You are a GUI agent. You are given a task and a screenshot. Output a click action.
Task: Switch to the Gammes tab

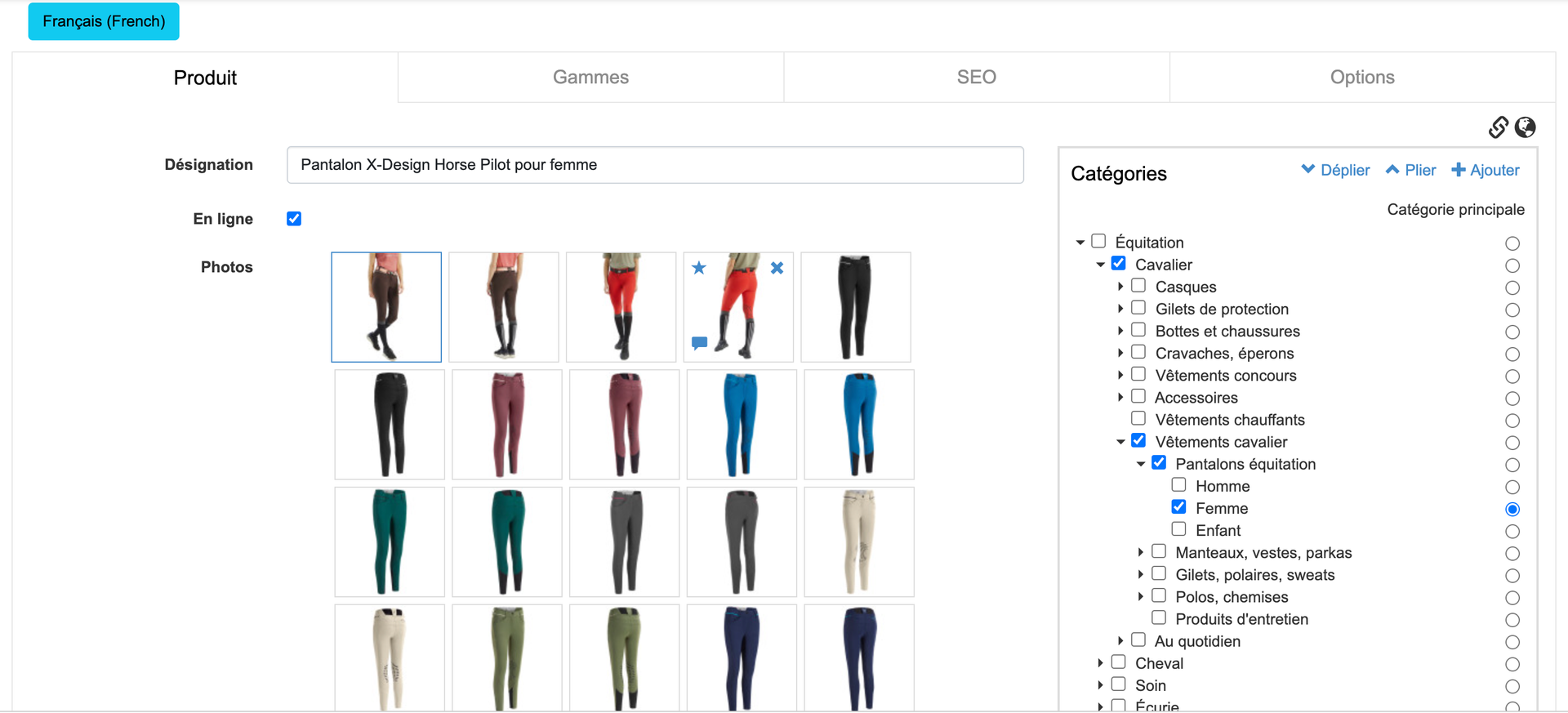coord(590,78)
